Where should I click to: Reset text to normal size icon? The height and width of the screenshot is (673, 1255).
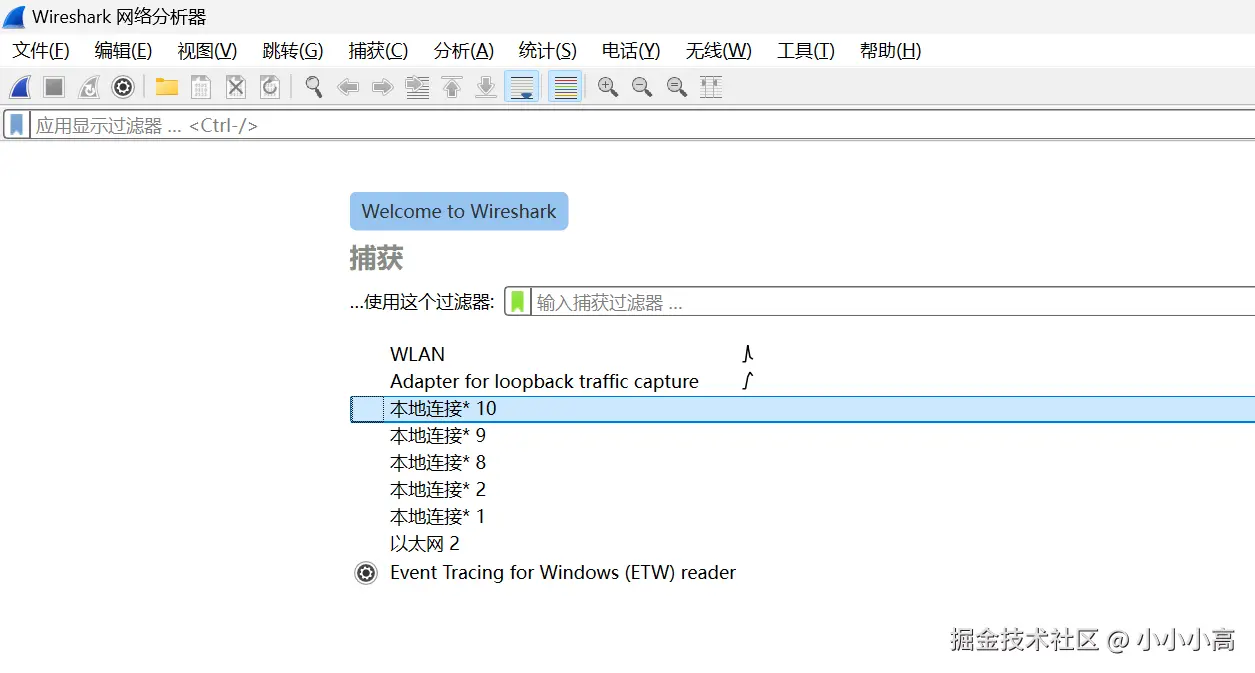click(x=677, y=87)
